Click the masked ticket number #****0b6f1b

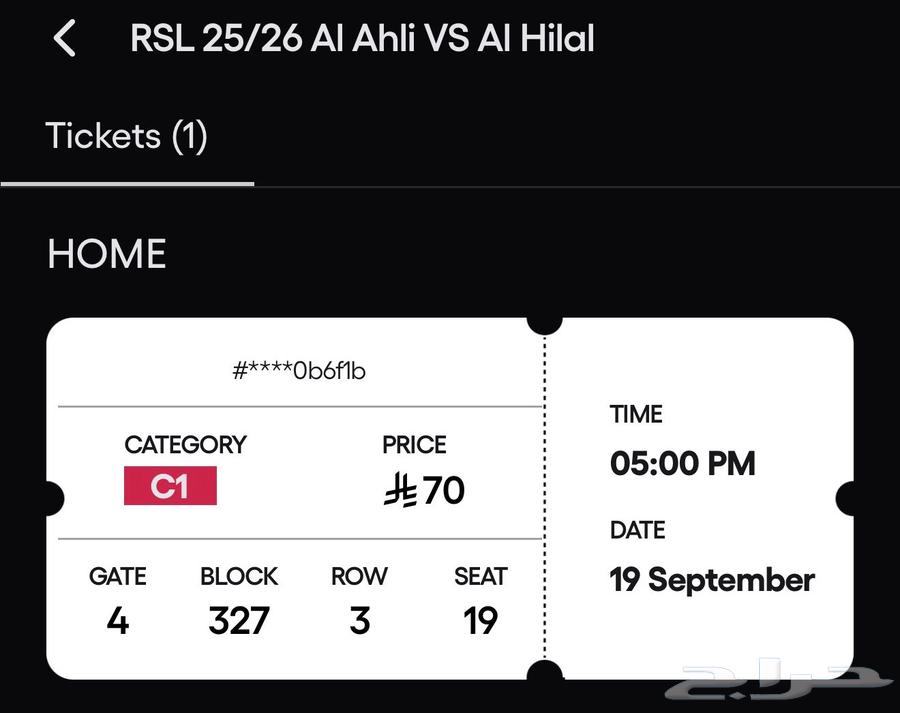(x=300, y=371)
